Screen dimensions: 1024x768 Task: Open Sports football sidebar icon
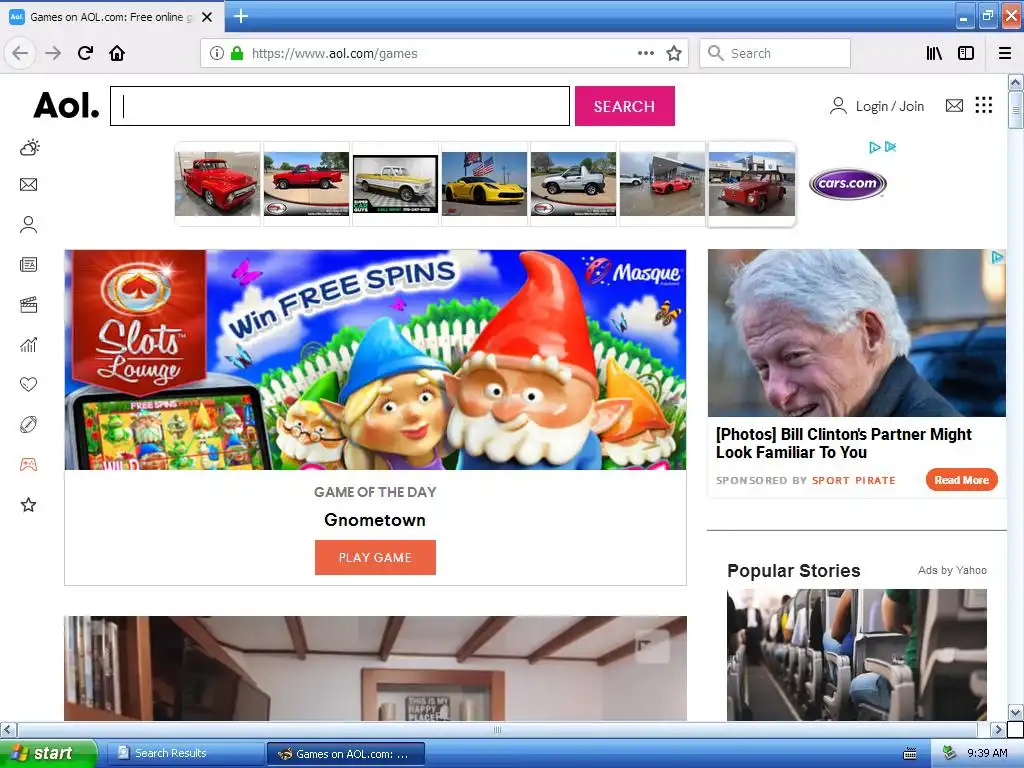click(28, 424)
